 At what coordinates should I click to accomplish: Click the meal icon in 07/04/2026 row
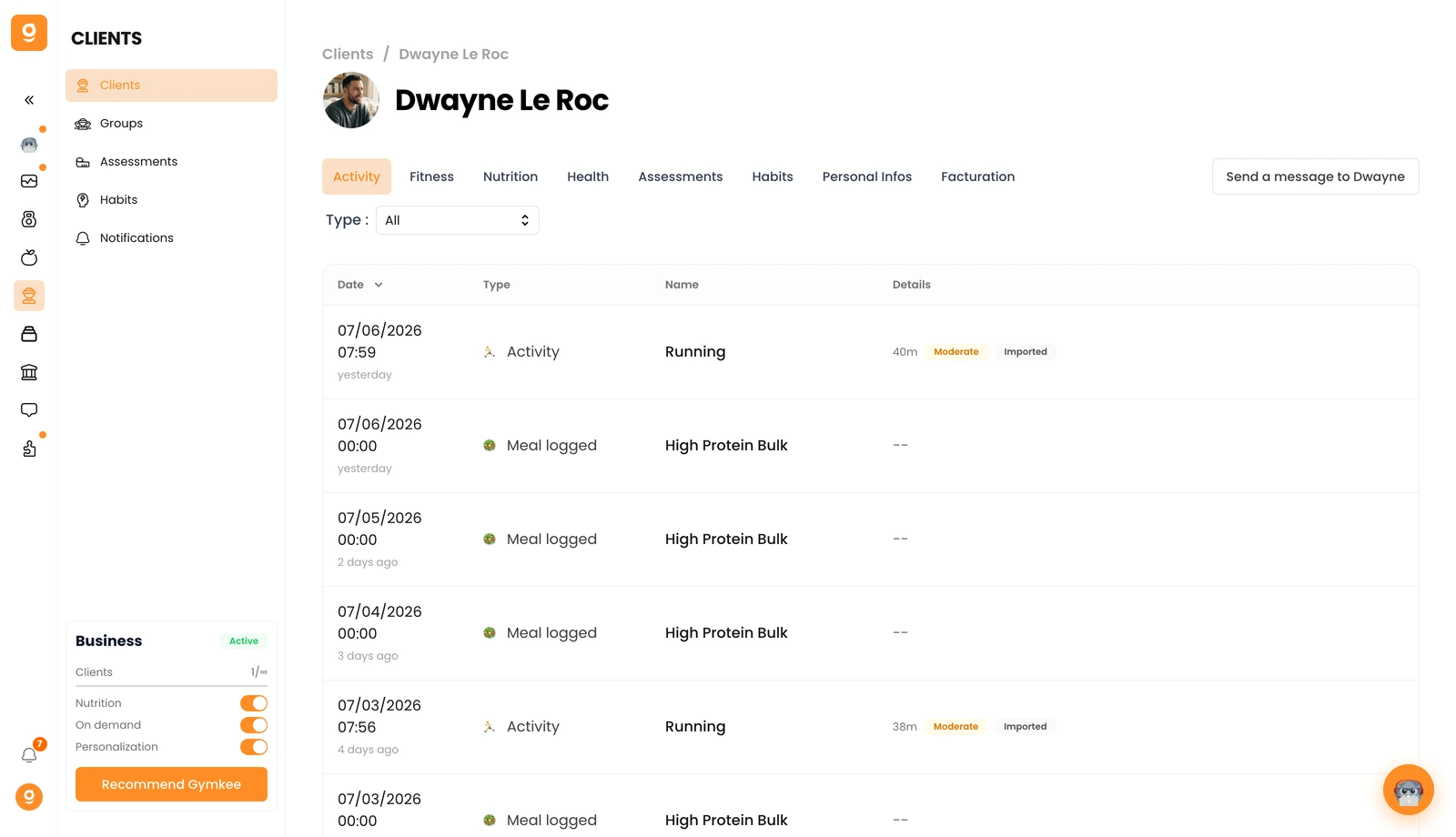[490, 633]
